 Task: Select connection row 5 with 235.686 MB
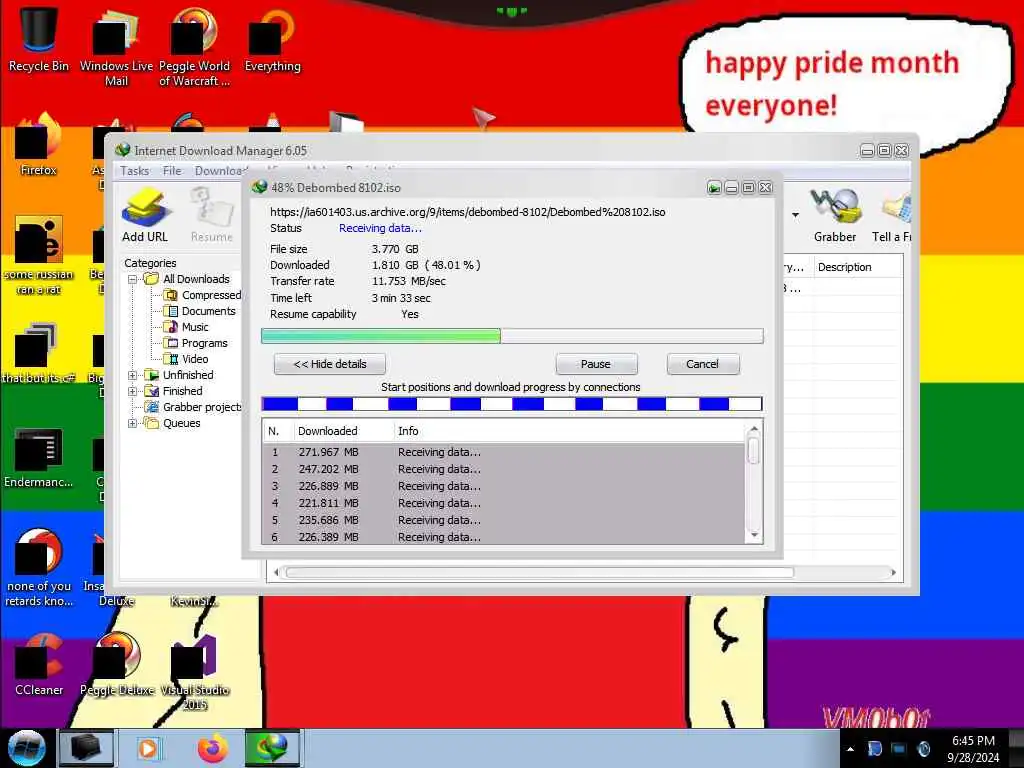[504, 520]
